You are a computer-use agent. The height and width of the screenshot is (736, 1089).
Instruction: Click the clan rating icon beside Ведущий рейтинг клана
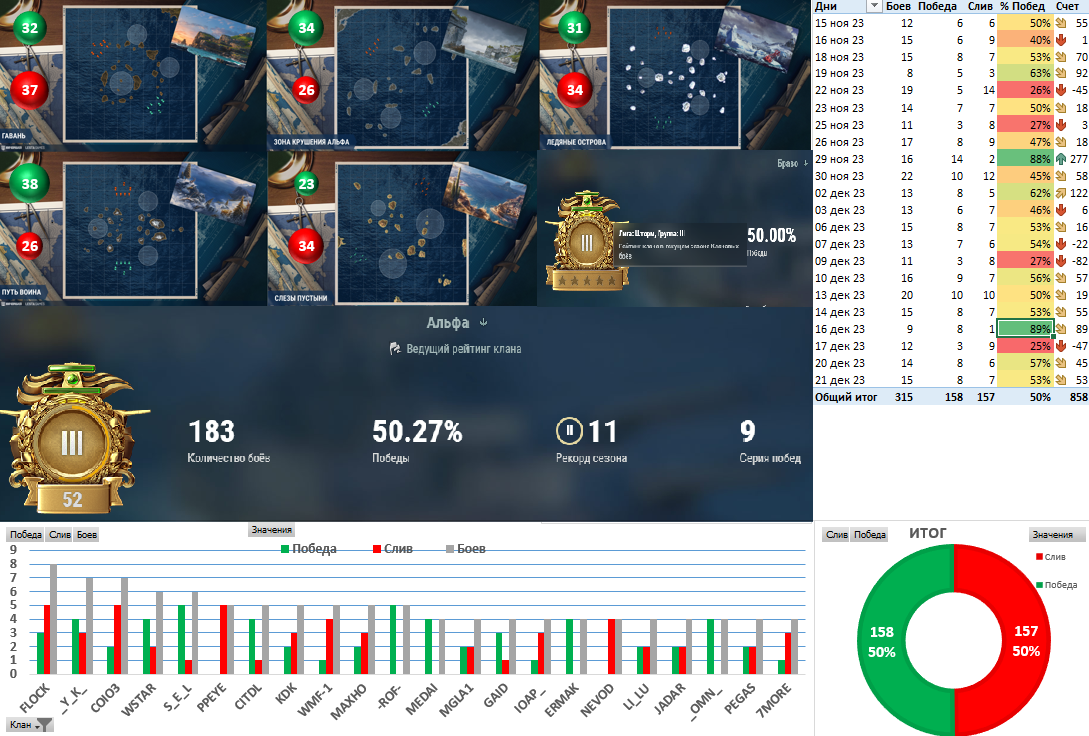click(394, 349)
